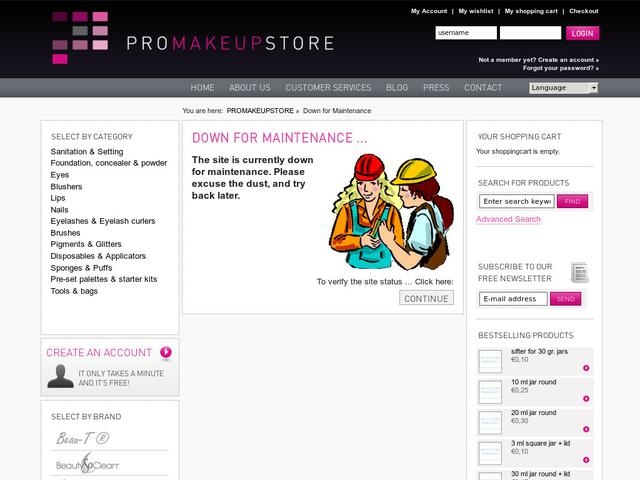
Task: Click the person silhouette icon
Action: (x=60, y=376)
